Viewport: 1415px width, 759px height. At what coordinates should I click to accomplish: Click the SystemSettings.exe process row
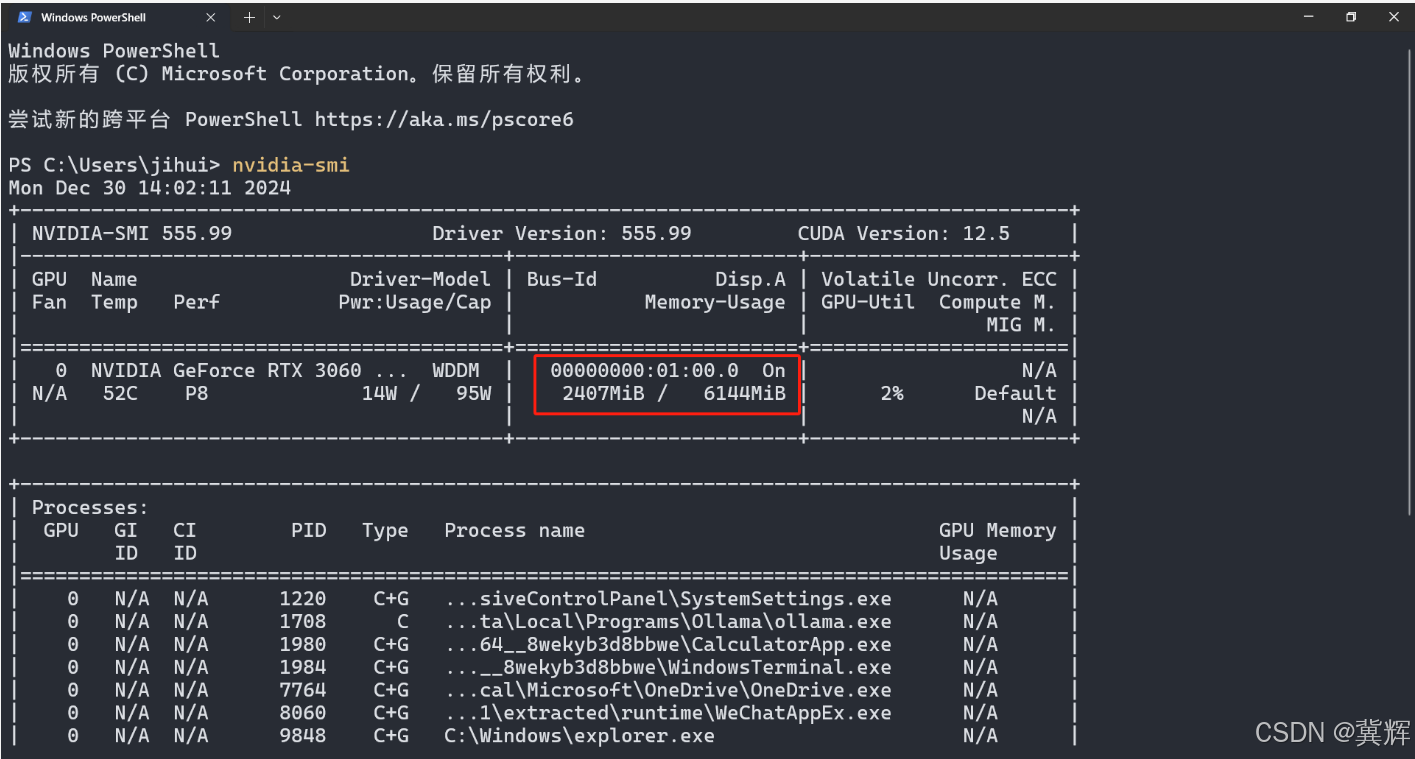click(544, 598)
